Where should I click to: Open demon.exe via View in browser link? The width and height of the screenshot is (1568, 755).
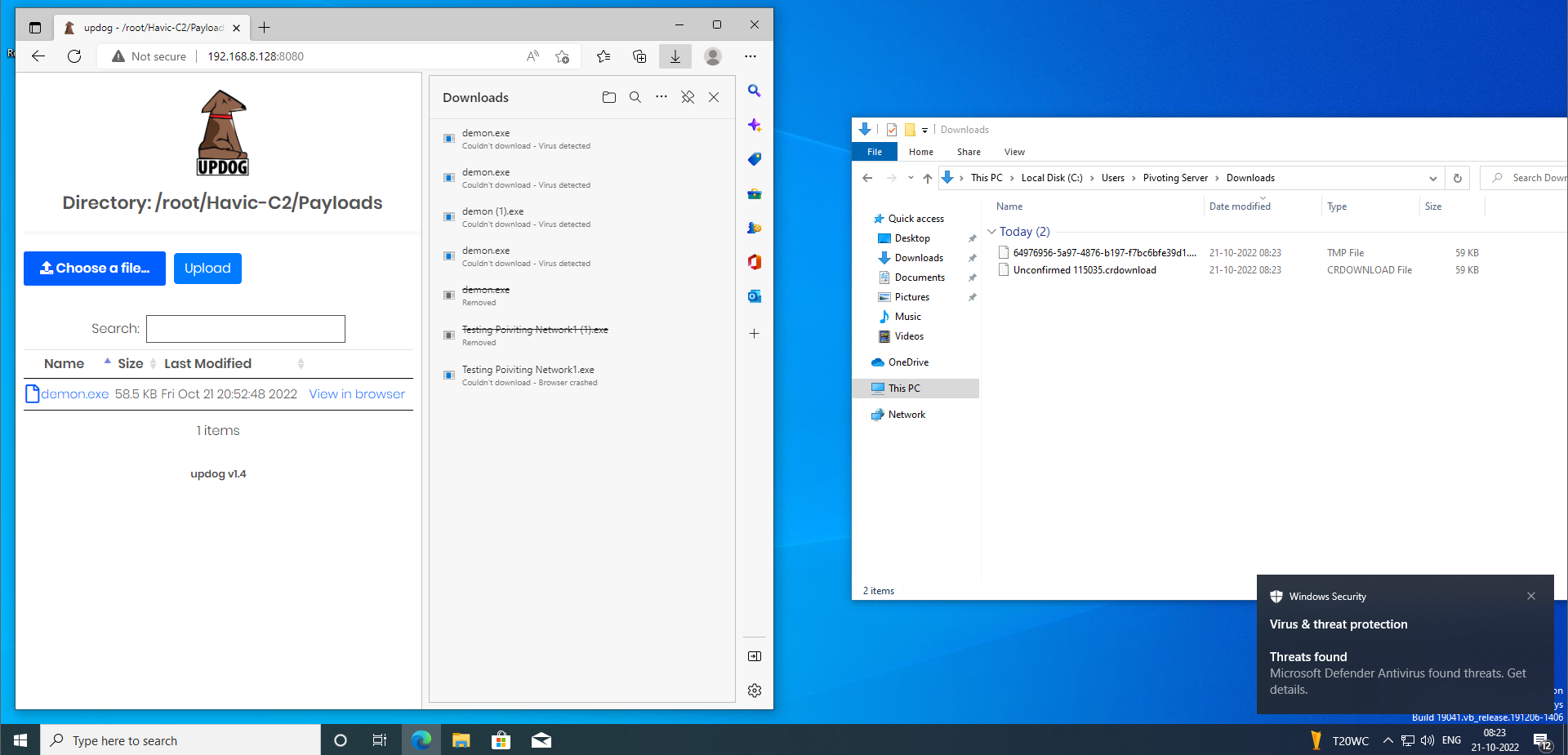pyautogui.click(x=356, y=393)
